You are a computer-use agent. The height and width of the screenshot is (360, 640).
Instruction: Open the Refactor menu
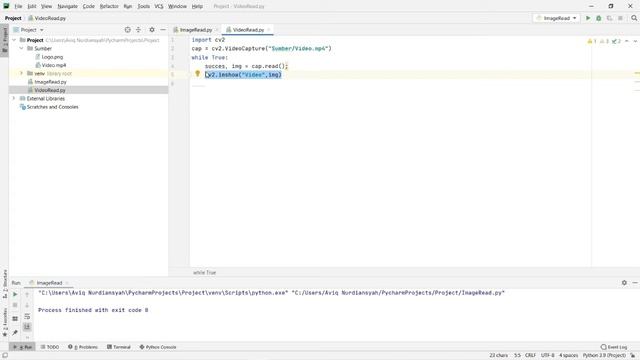(x=109, y=6)
